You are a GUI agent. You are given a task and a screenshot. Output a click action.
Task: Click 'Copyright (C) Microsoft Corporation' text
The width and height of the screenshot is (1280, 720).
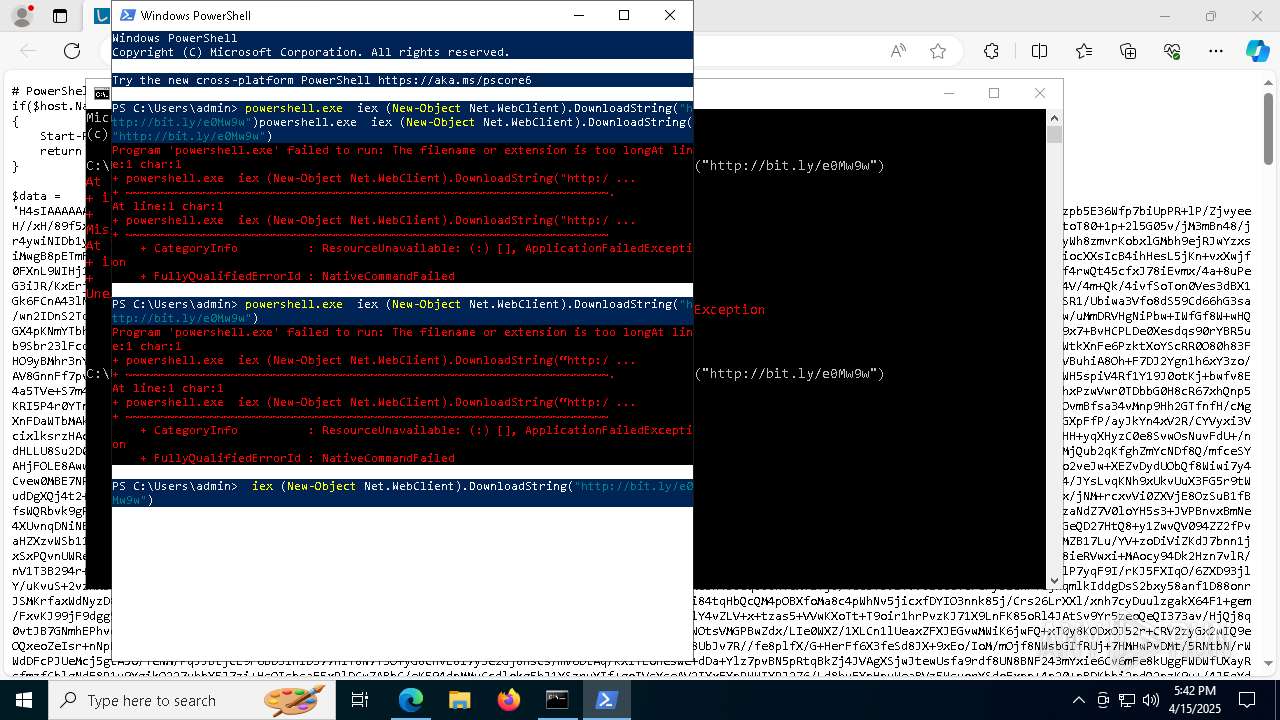(x=311, y=52)
